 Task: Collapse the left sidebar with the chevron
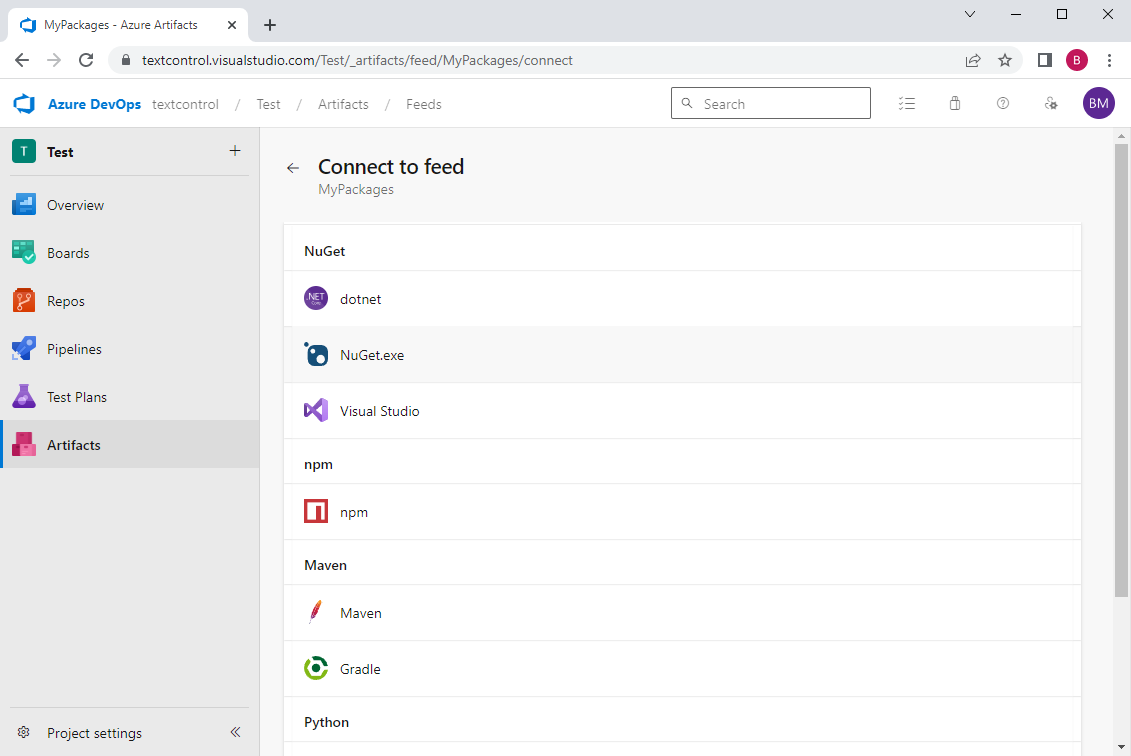[x=236, y=732]
